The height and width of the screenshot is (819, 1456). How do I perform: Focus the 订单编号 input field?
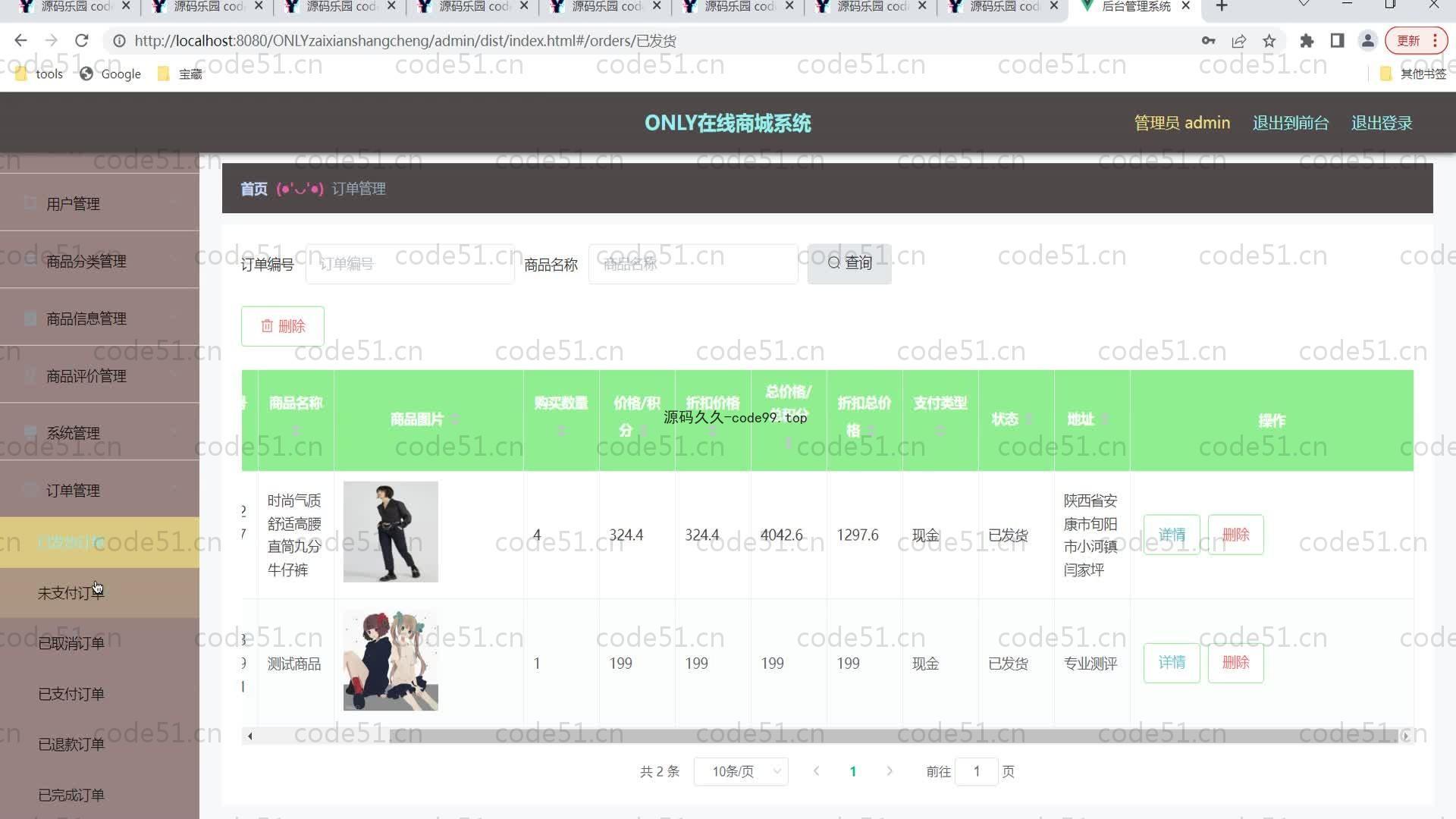coord(410,264)
